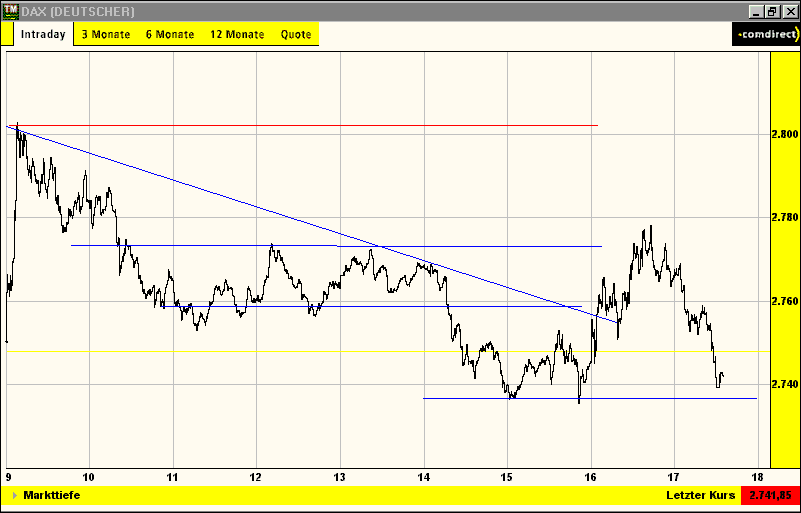Image resolution: width=801 pixels, height=513 pixels.
Task: Open the 6 Monate tab
Action: 170,35
